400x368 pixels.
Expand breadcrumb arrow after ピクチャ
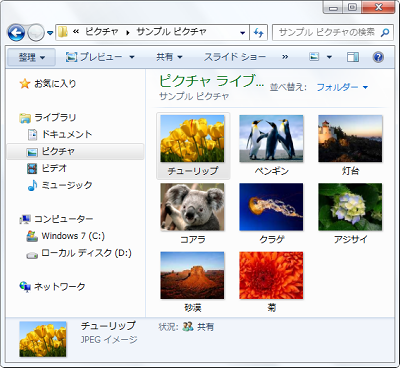[127, 33]
